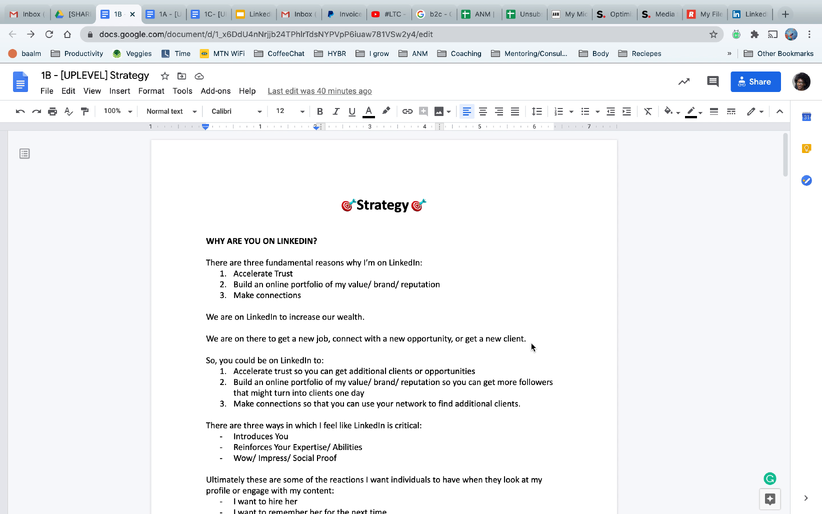The height and width of the screenshot is (514, 822).
Task: Collapse the menus with the up chevron
Action: 780,111
